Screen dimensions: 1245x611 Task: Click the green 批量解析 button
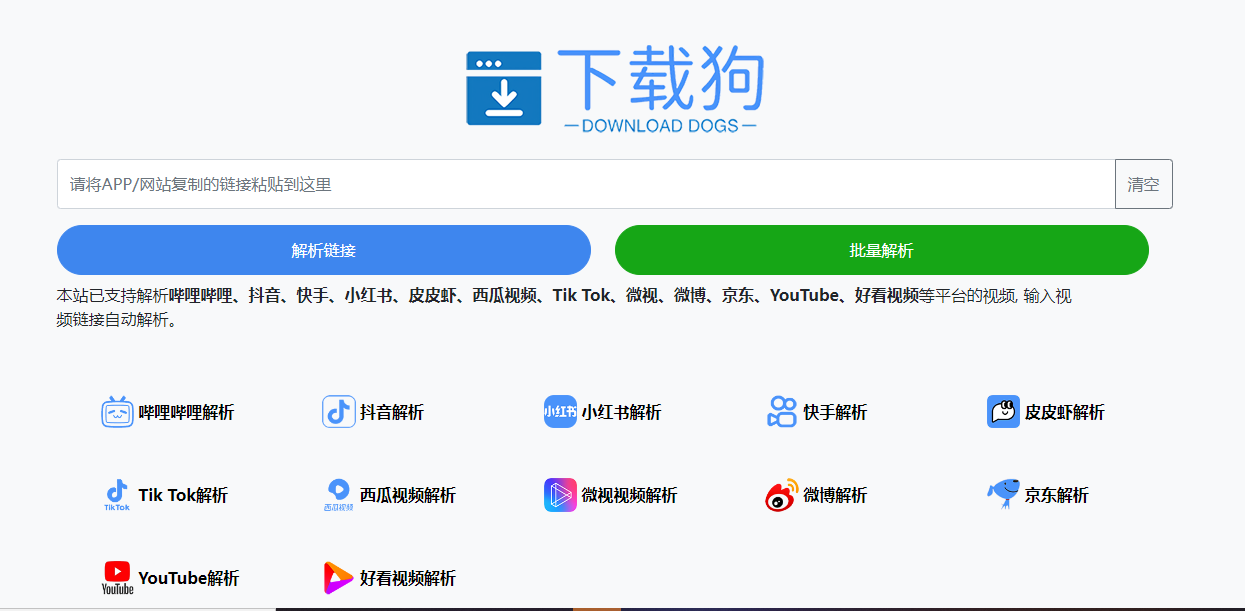[x=882, y=250]
